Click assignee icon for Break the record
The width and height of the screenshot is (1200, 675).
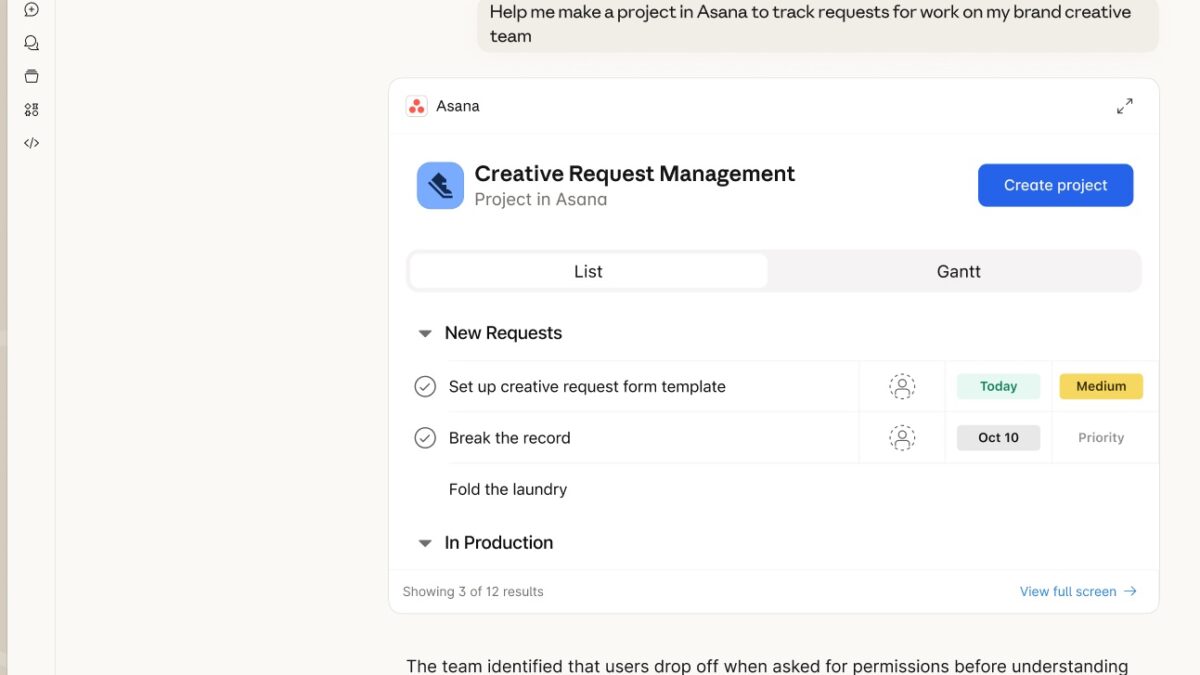click(x=902, y=438)
